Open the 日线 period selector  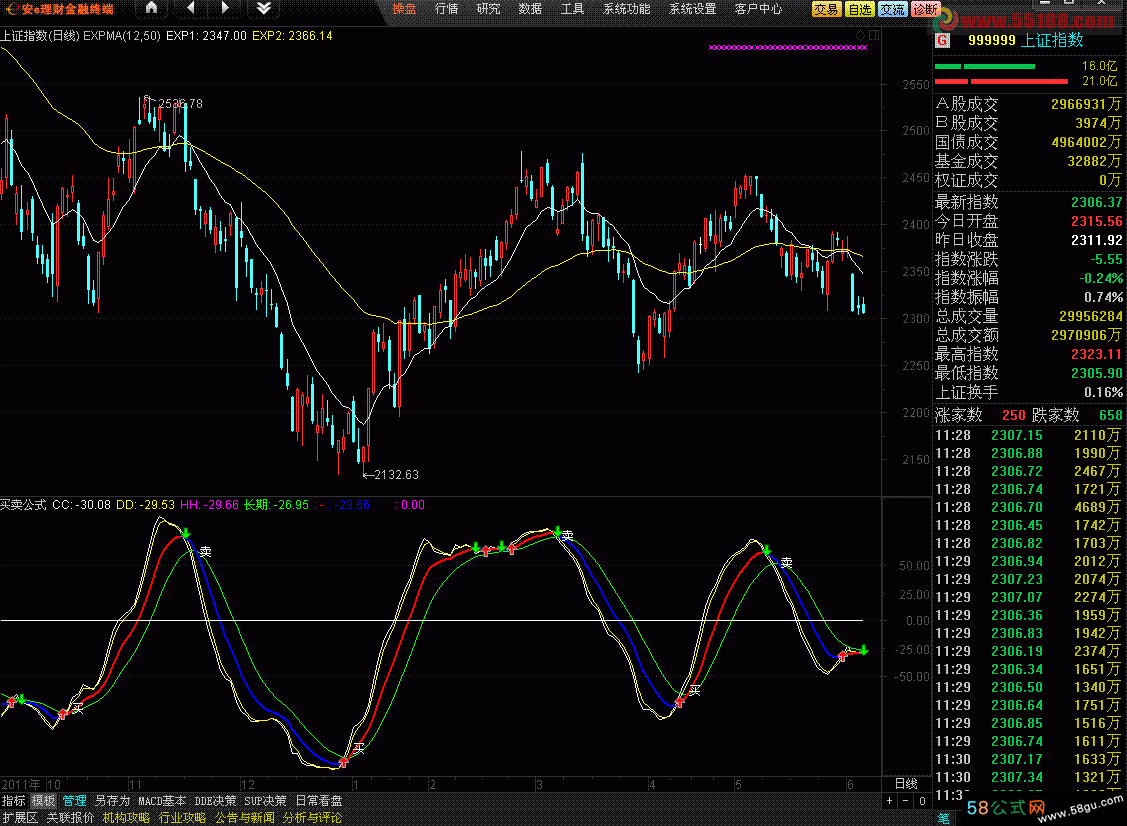(905, 783)
